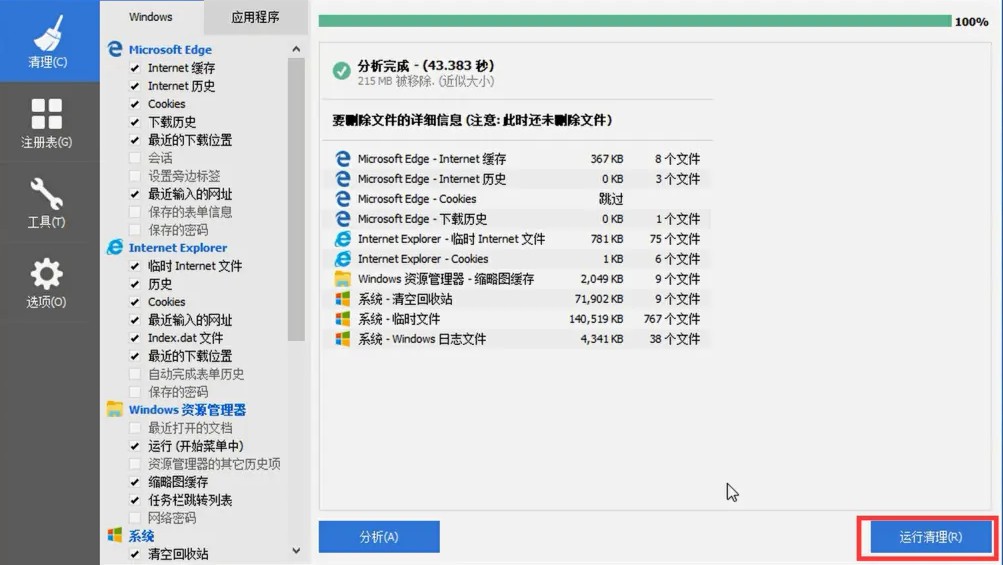Collapse the Internet Explorer category heading
The height and width of the screenshot is (565, 1003).
(x=177, y=247)
